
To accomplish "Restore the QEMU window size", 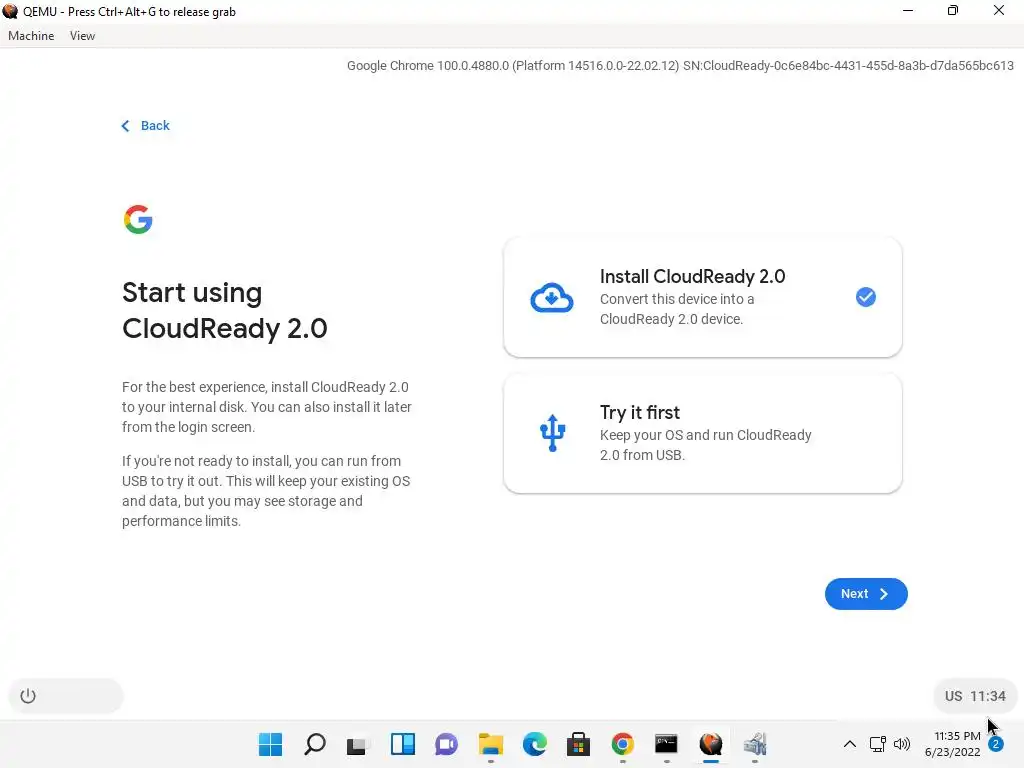I will click(x=953, y=10).
